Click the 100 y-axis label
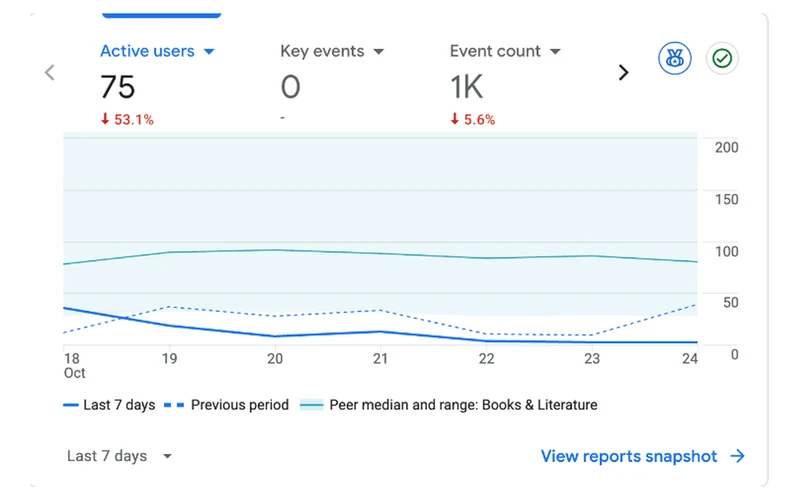The height and width of the screenshot is (500, 800). [727, 251]
